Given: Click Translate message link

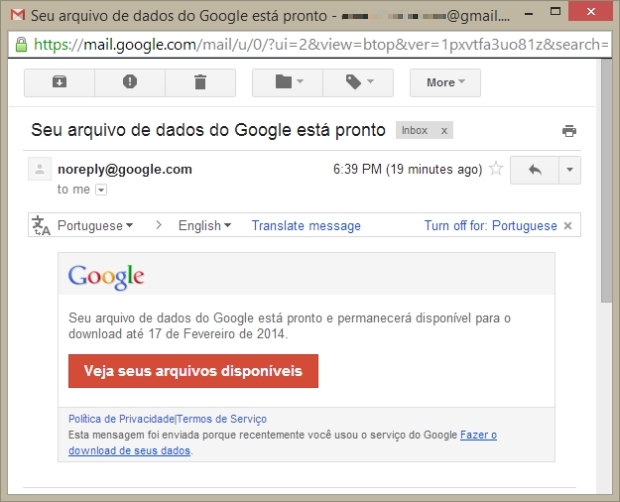Looking at the screenshot, I should click(306, 226).
